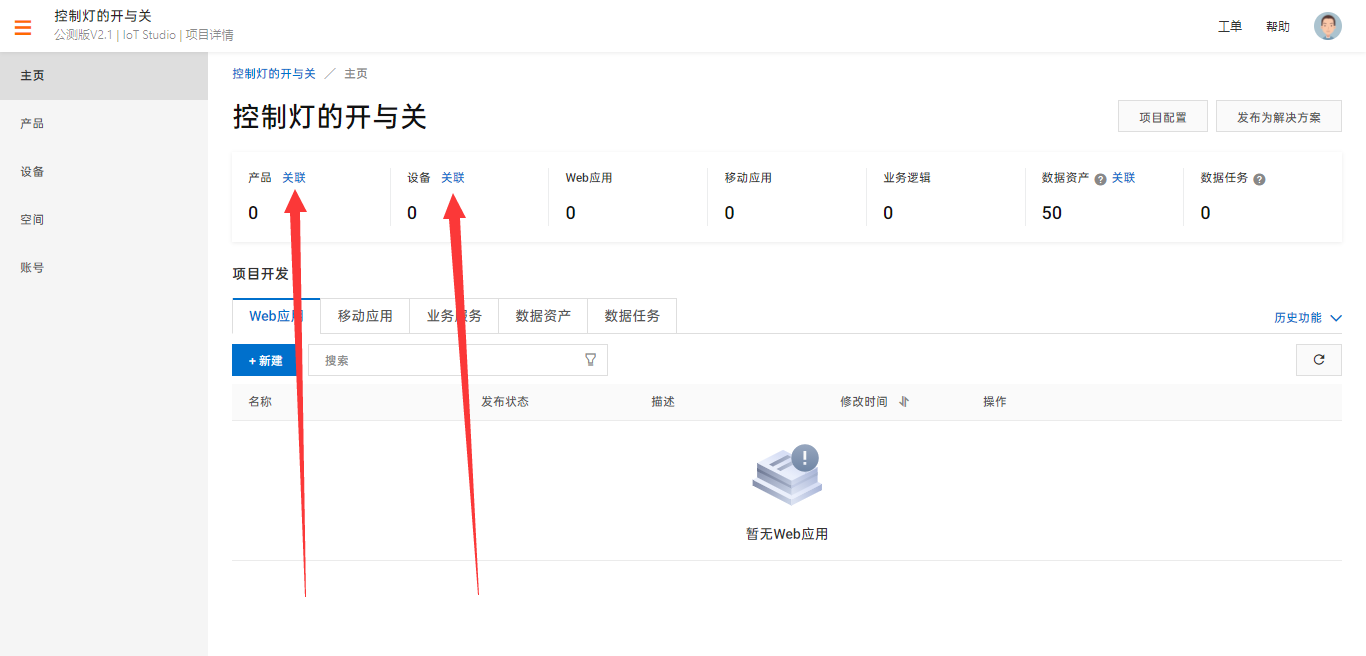Refresh the Web应用 list
1366x656 pixels.
[x=1318, y=360]
